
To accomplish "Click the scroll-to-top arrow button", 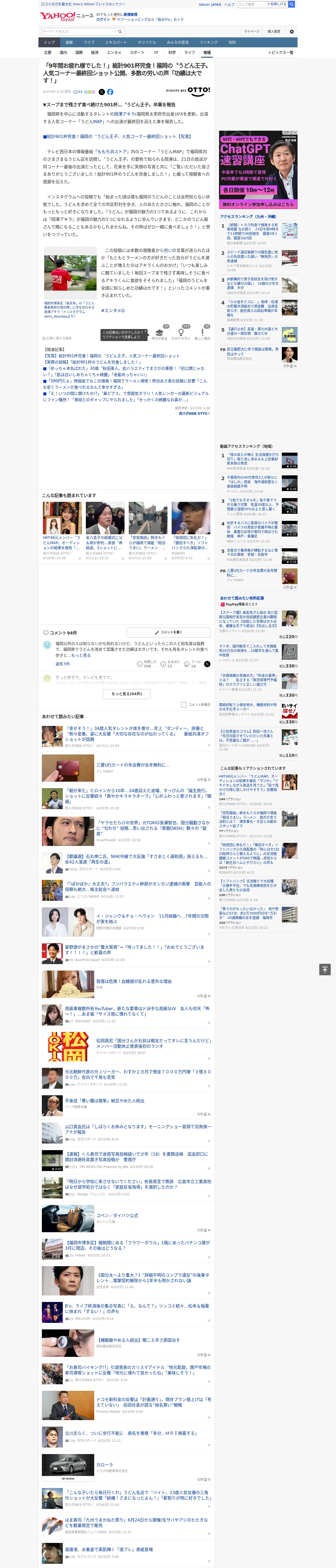I will (x=325, y=969).
